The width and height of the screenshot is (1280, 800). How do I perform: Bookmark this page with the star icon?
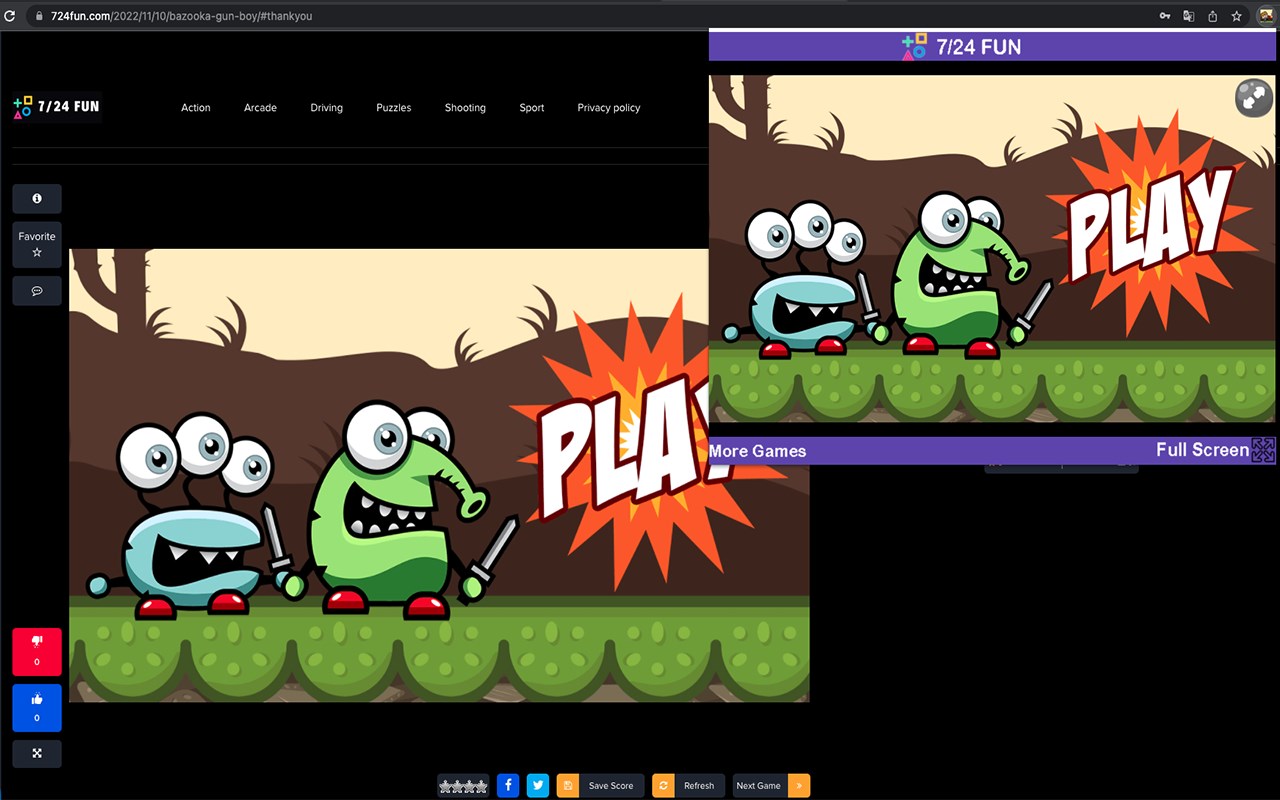1237,16
